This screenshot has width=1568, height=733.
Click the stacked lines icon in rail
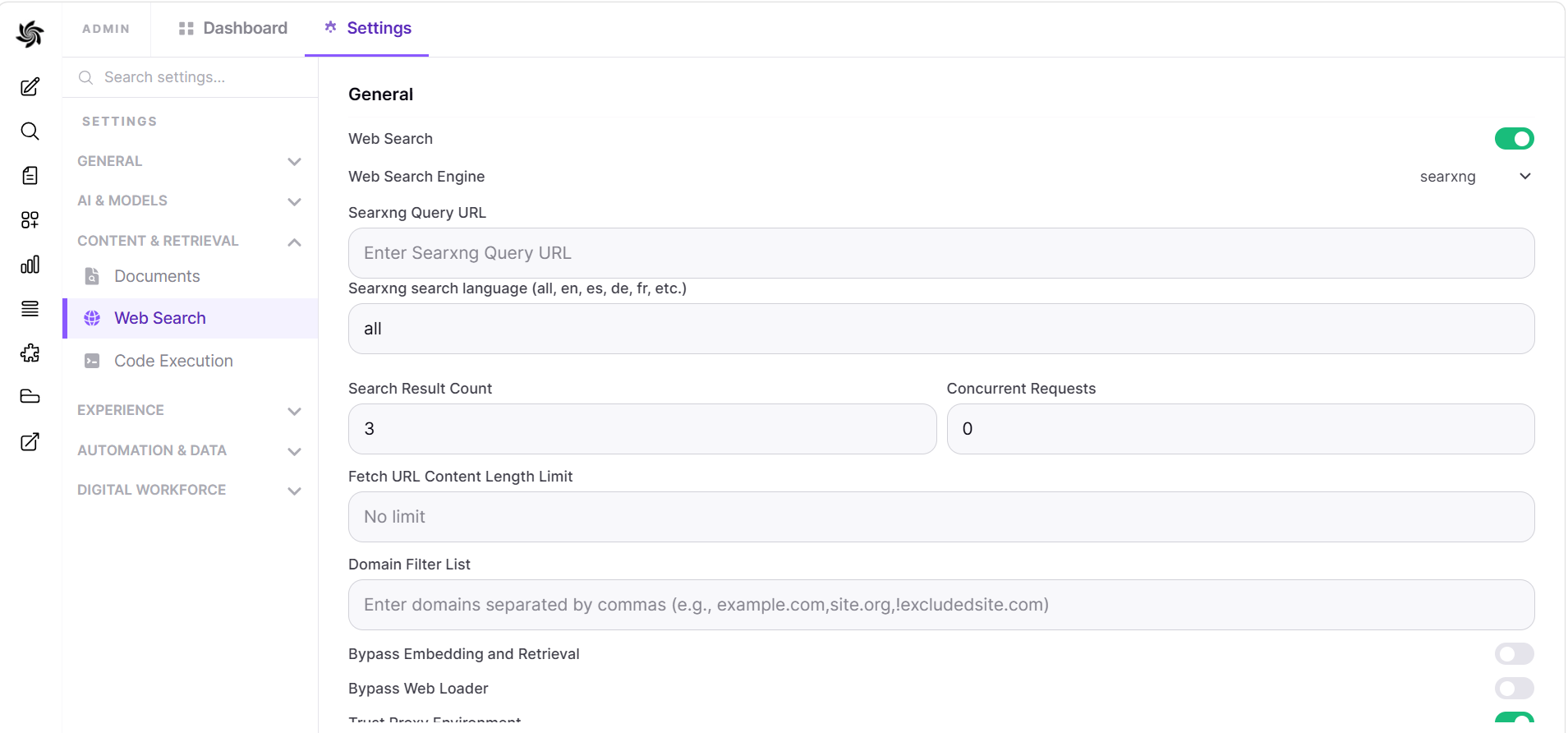[x=30, y=309]
